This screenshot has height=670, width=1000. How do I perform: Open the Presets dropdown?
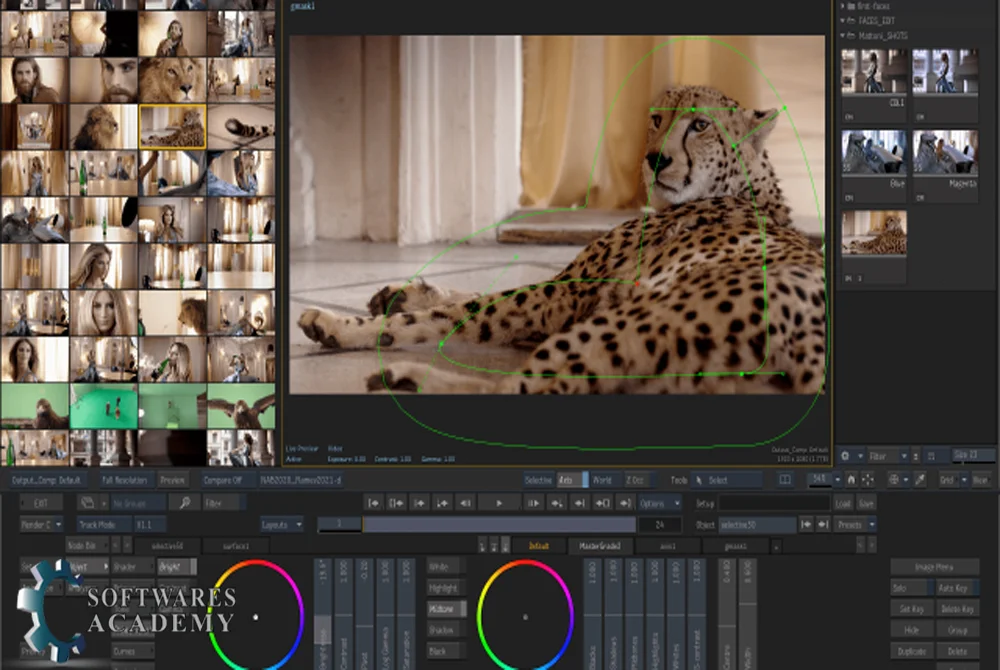click(x=855, y=525)
